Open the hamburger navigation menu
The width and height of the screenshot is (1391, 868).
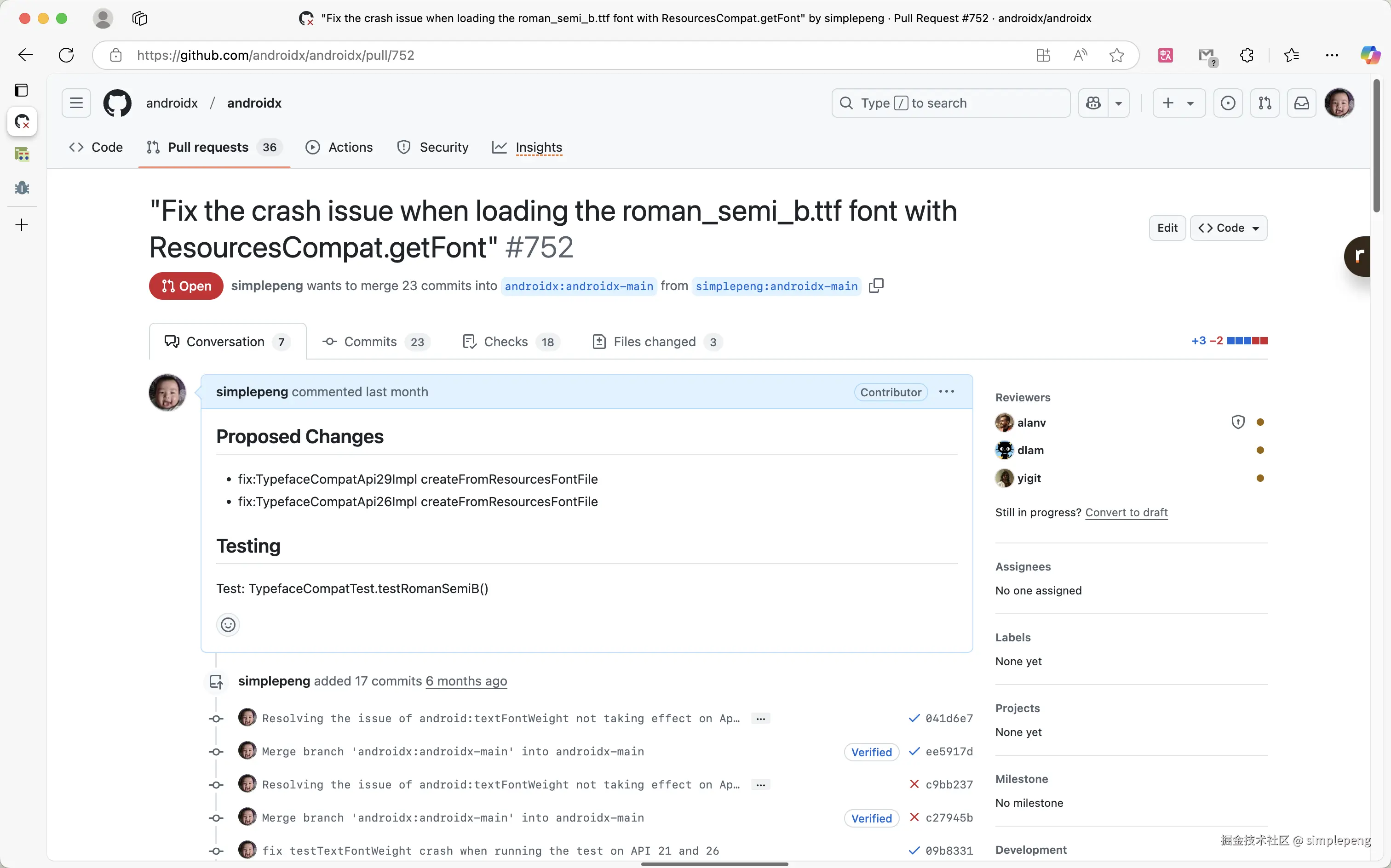point(76,103)
